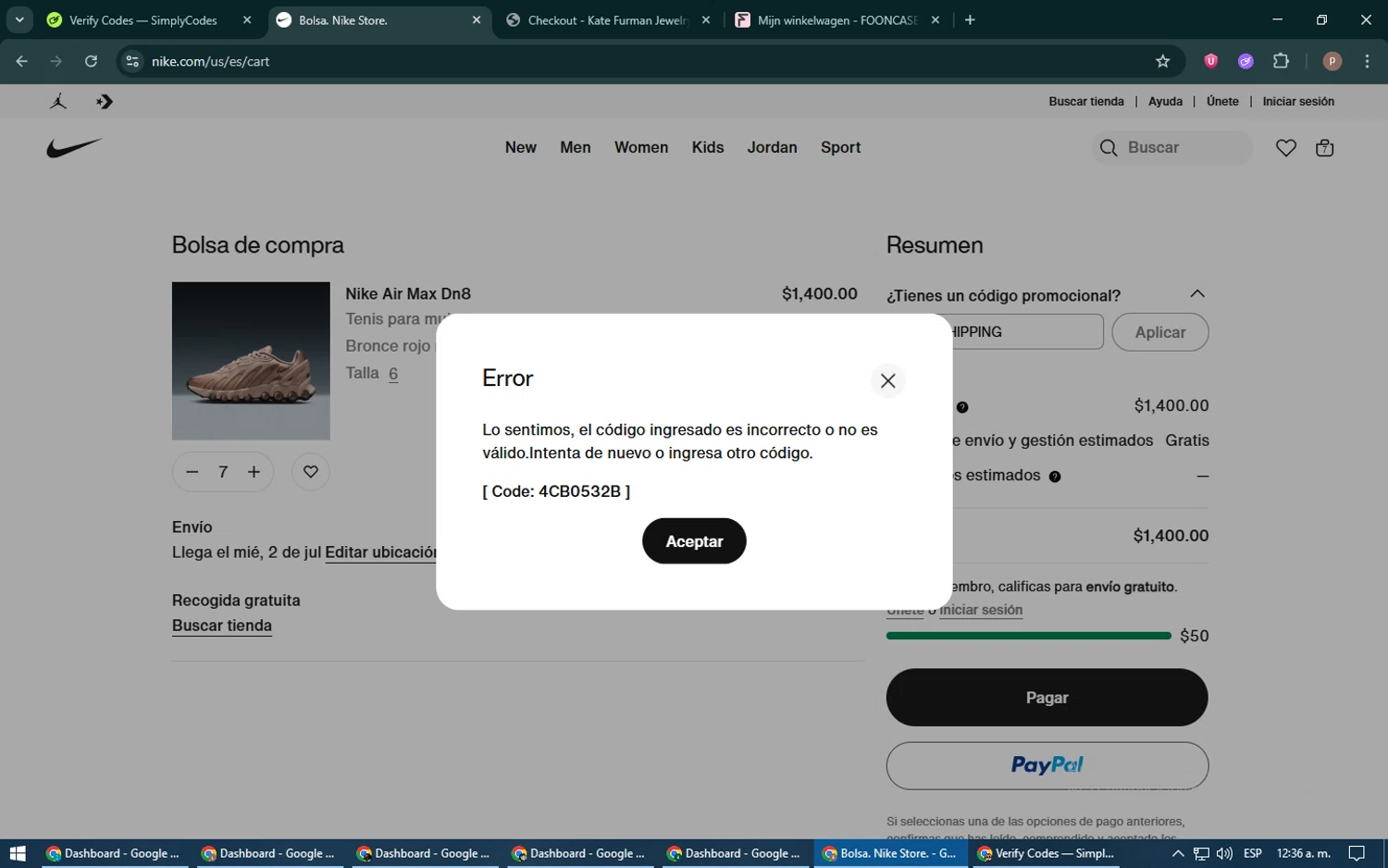Screen dimensions: 1388x868
Task: Open the Jordan brand logo link
Action: [58, 102]
